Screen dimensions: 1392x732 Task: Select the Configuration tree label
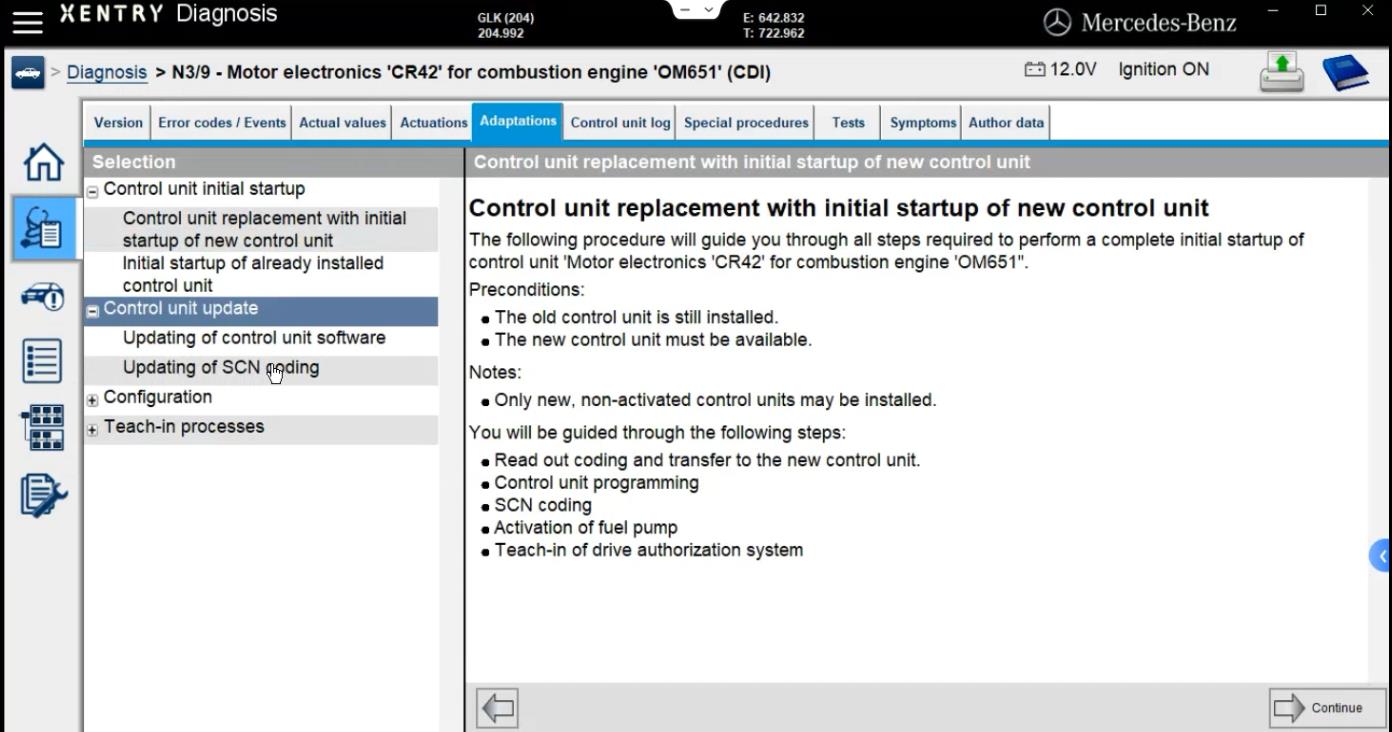click(158, 397)
